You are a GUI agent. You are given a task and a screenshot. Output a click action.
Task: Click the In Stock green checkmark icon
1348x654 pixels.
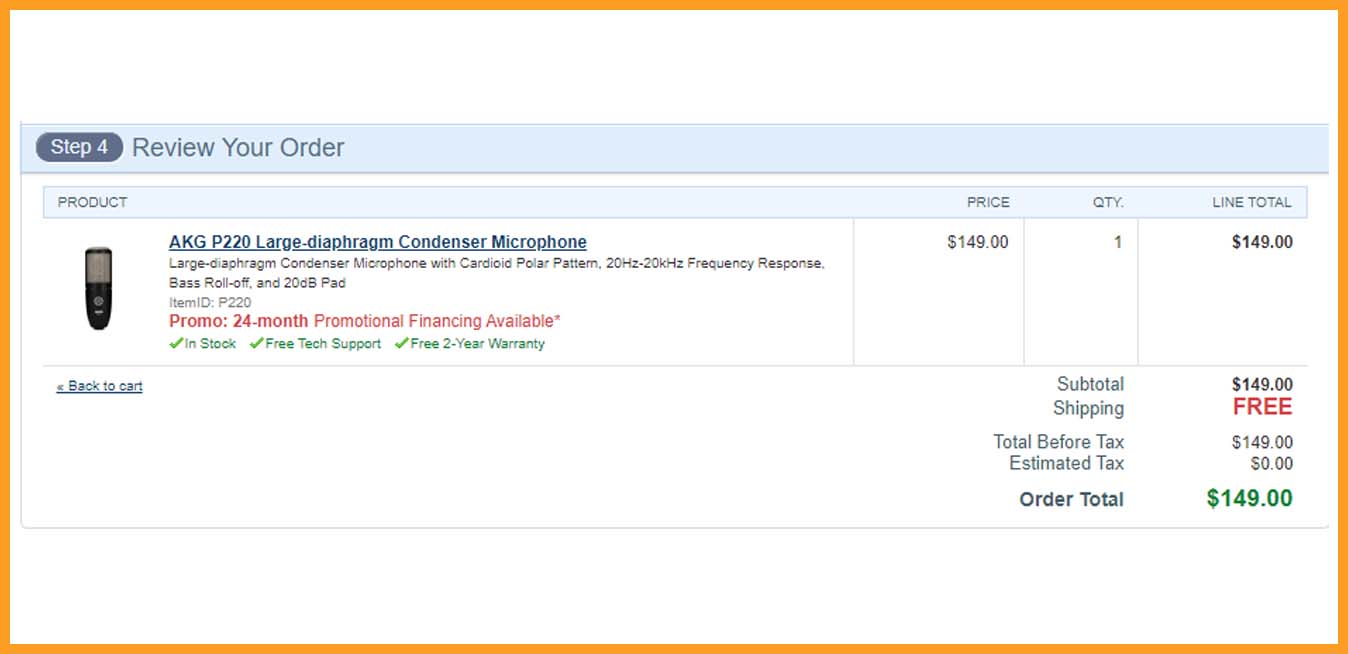pos(176,343)
